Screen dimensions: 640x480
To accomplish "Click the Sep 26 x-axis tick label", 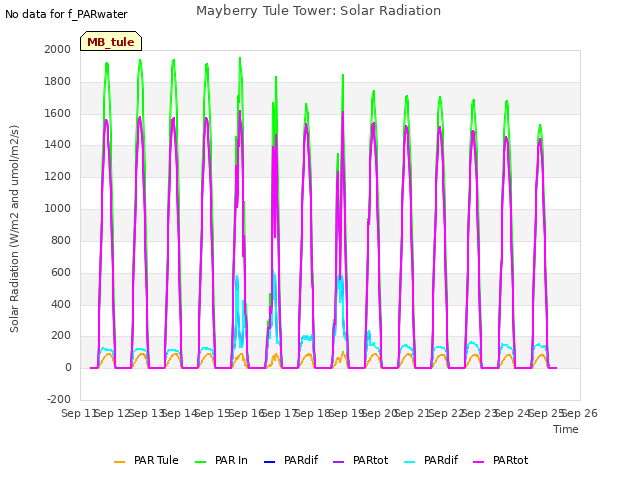I will (x=580, y=413).
